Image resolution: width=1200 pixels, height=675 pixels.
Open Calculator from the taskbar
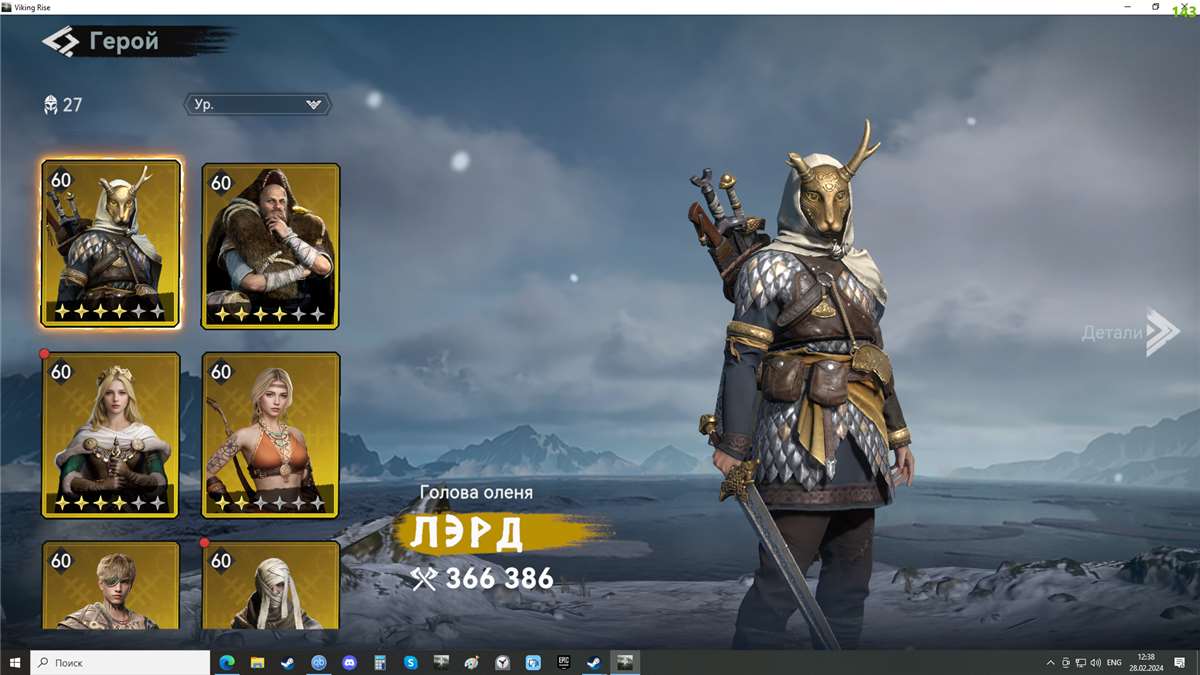(380, 662)
